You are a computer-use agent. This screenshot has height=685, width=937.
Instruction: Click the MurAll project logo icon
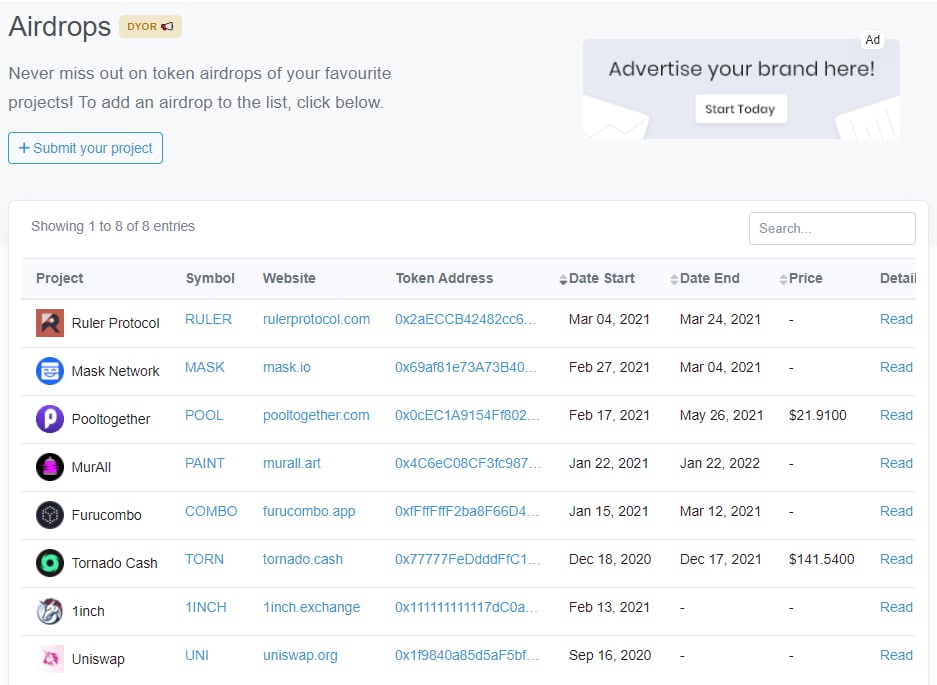click(x=50, y=467)
